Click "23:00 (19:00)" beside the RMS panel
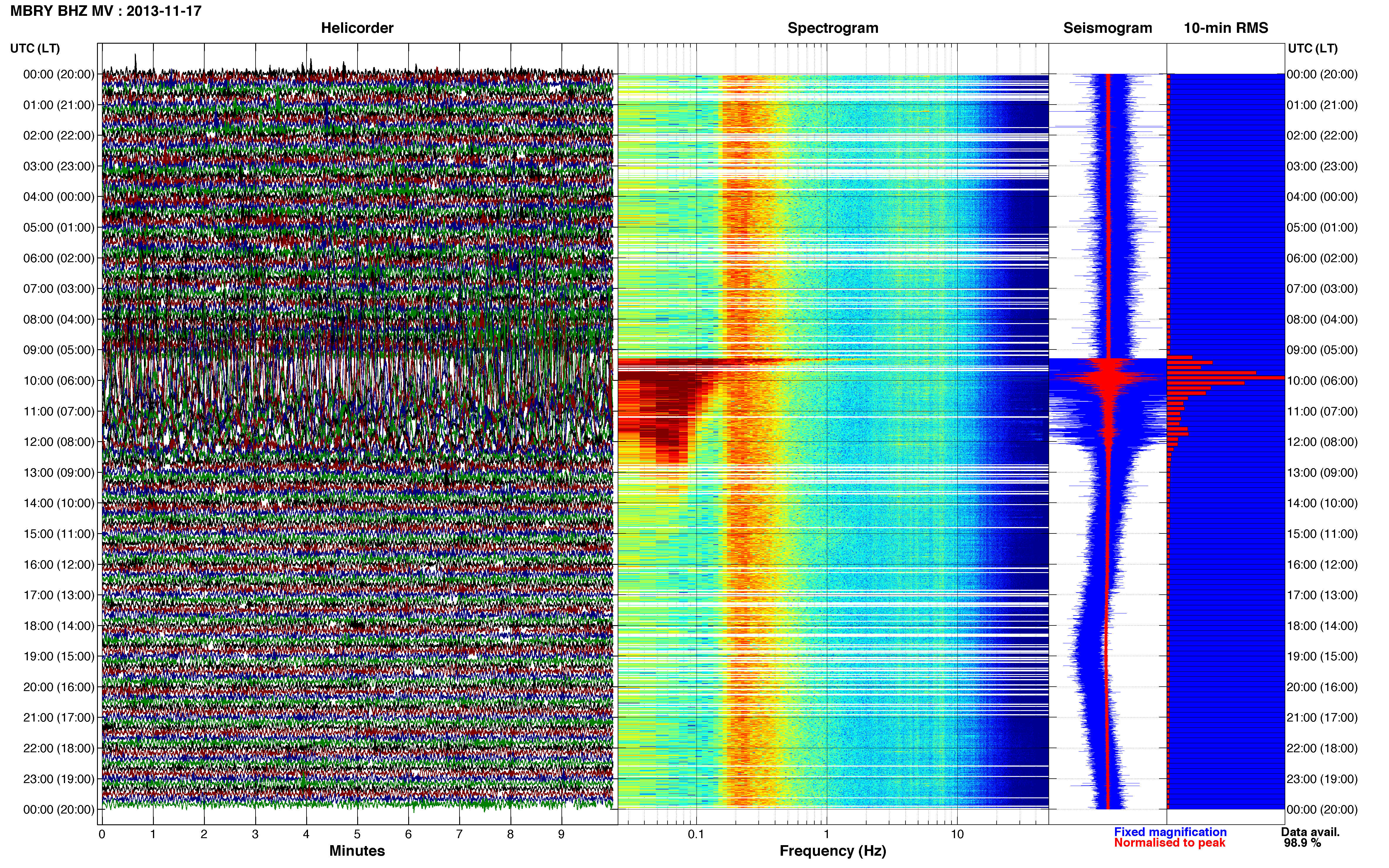 click(1322, 779)
